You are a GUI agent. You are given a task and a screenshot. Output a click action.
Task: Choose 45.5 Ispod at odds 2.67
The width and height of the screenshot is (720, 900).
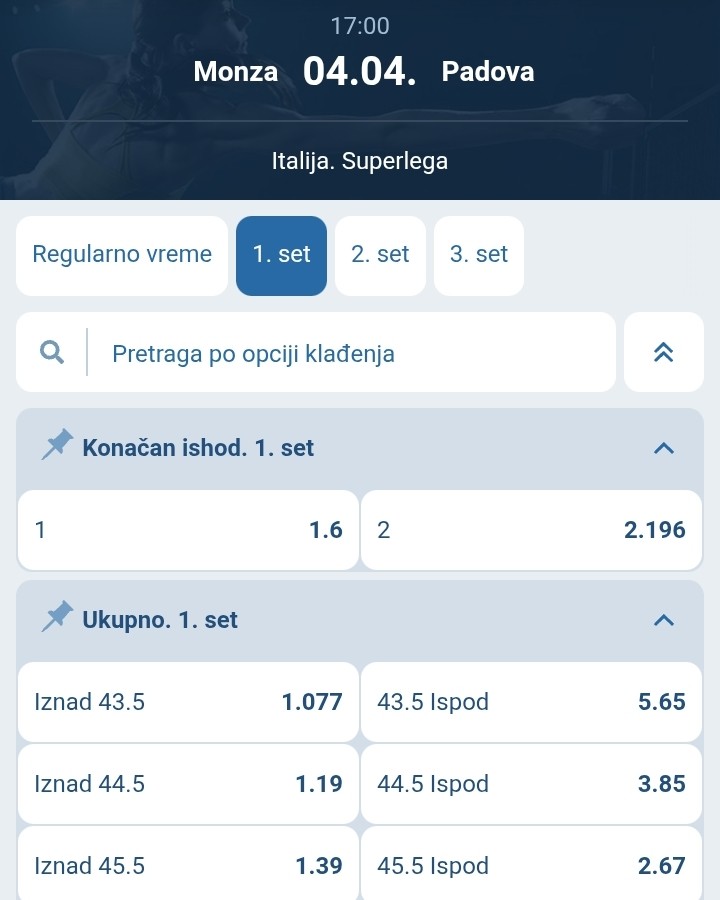coord(531,864)
